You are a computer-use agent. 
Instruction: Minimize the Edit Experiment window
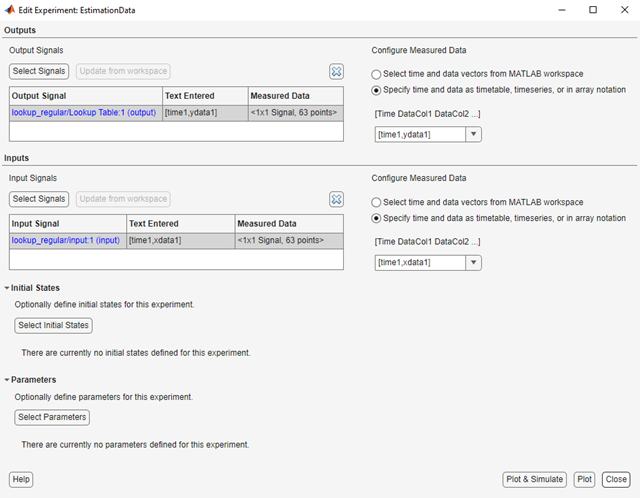pos(562,10)
